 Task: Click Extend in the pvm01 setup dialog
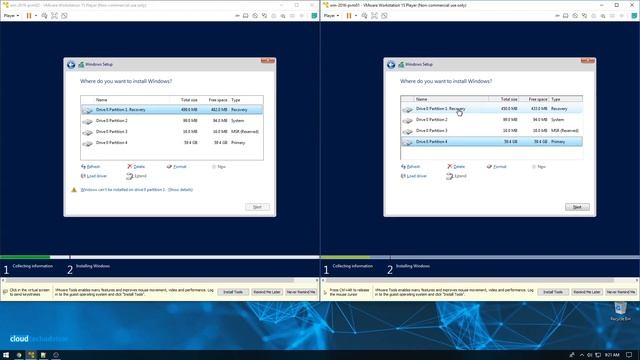coord(456,176)
